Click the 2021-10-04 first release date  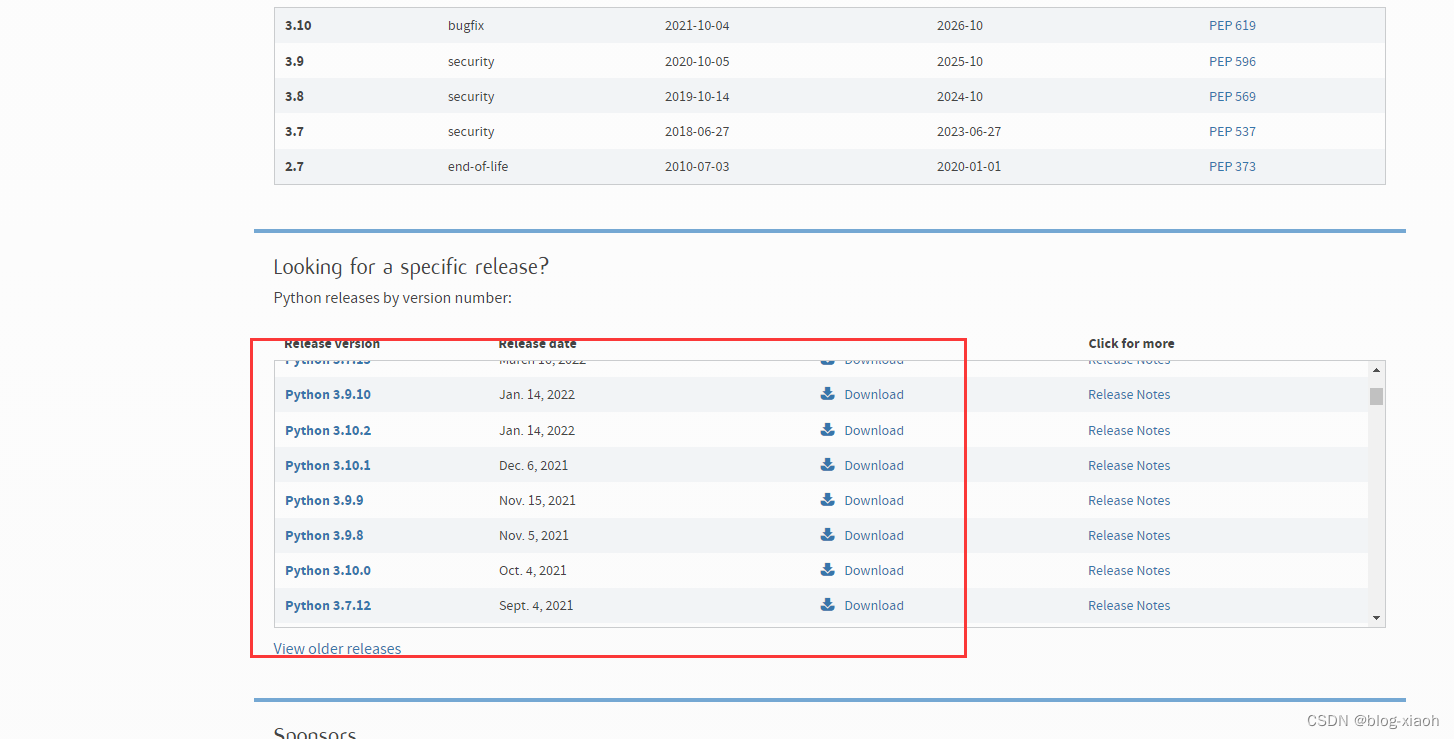697,26
